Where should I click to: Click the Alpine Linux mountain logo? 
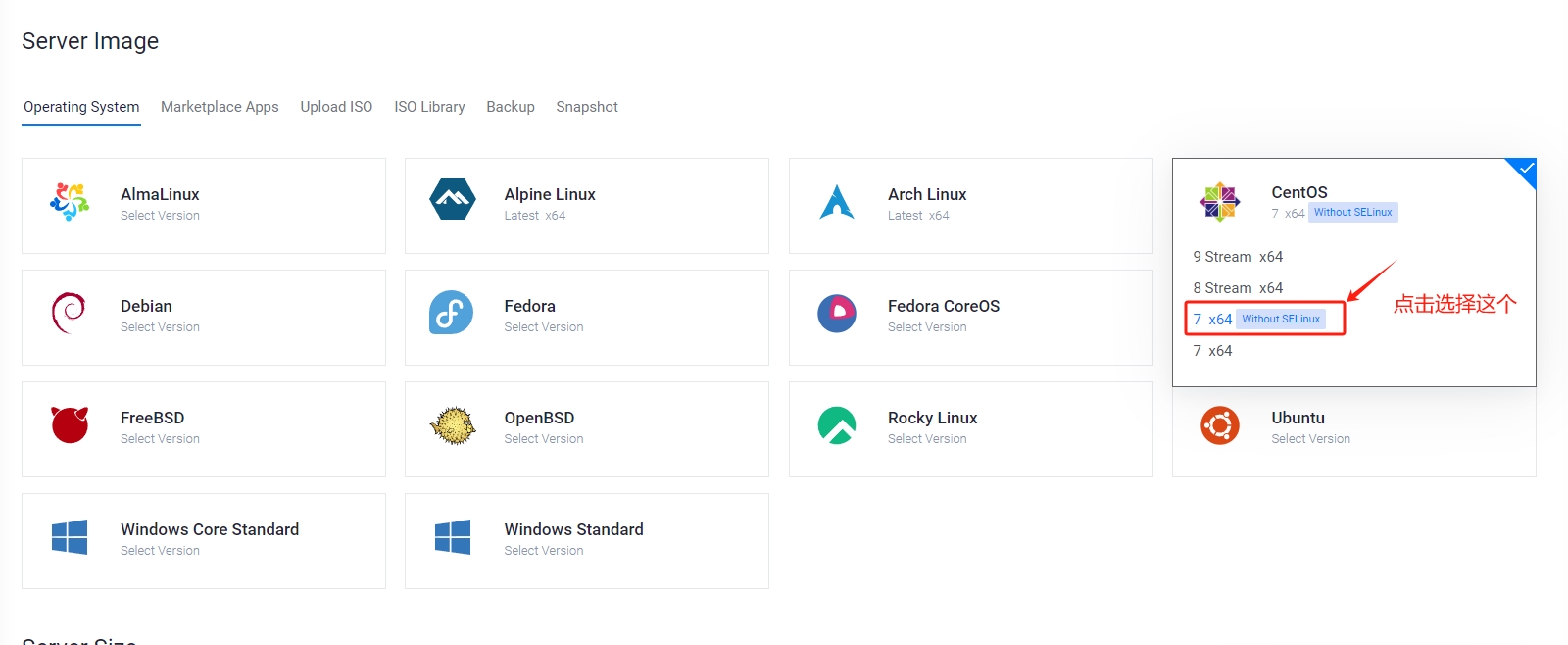453,199
